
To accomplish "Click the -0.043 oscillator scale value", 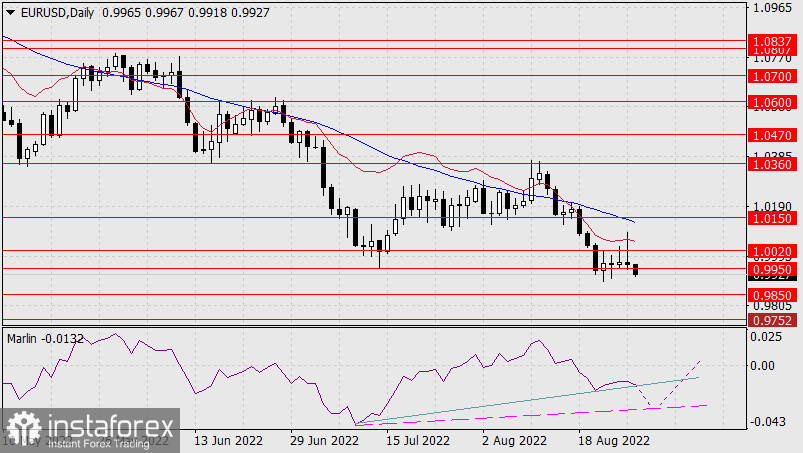I will 767,422.
